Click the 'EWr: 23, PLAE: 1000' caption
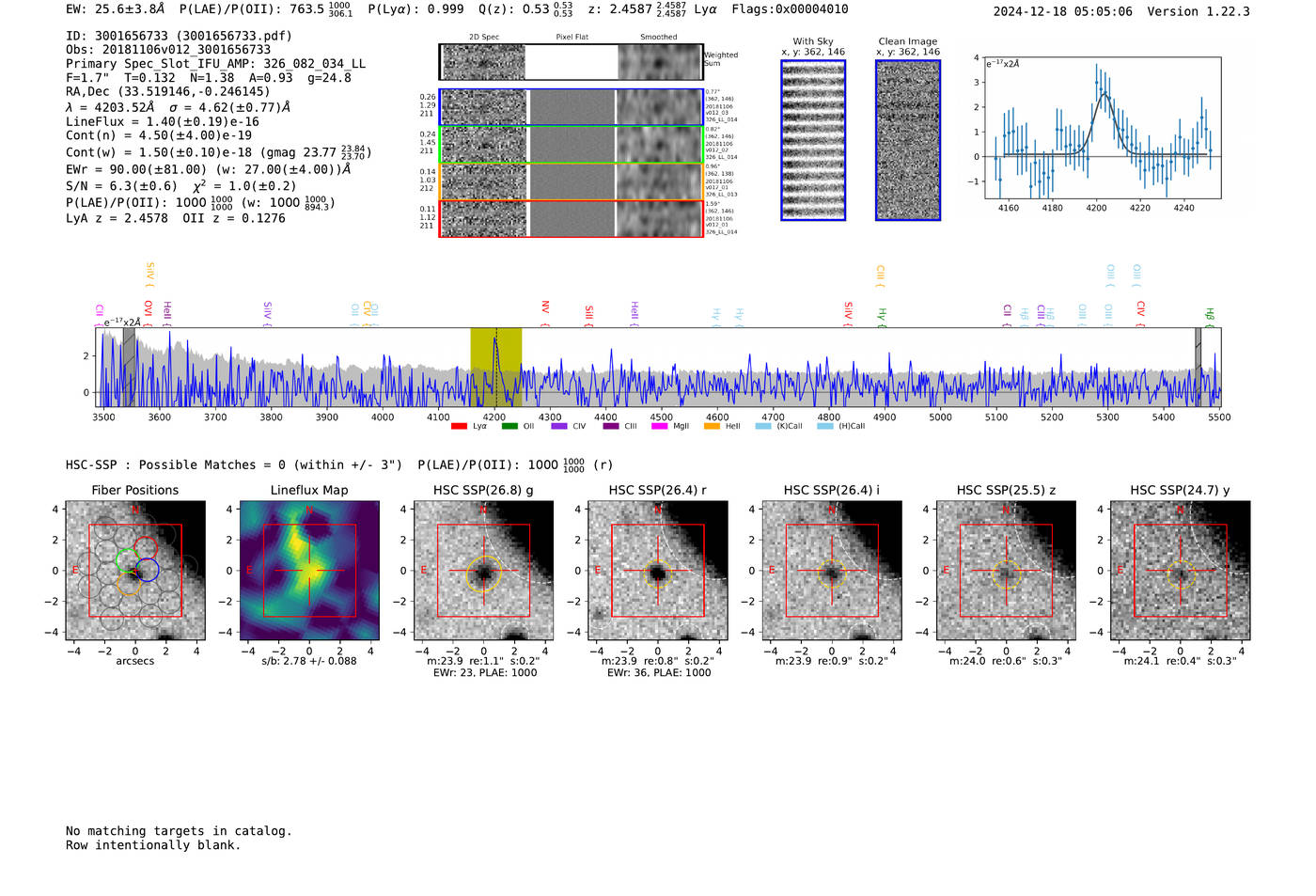 coord(485,673)
